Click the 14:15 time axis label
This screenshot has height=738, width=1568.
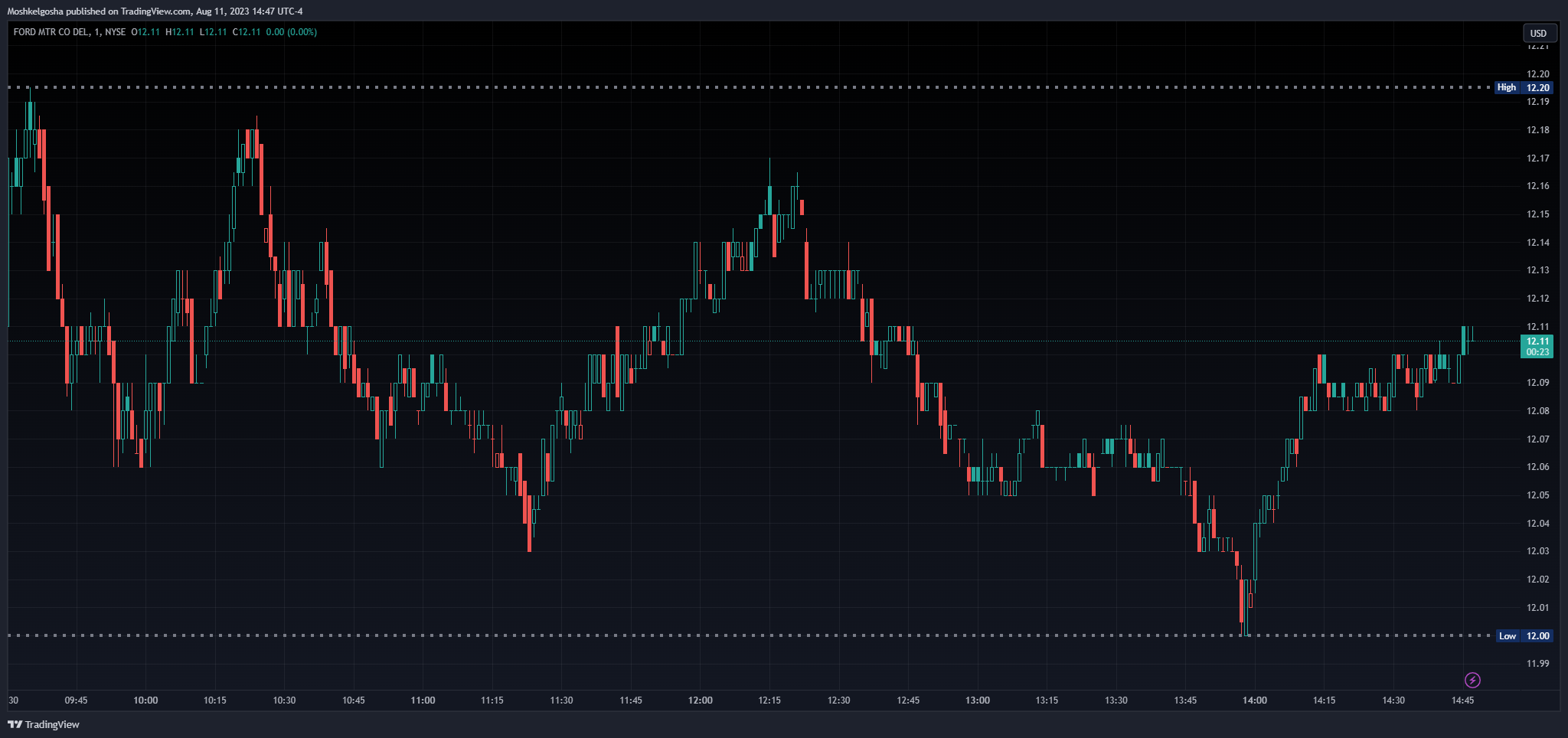tap(1325, 700)
